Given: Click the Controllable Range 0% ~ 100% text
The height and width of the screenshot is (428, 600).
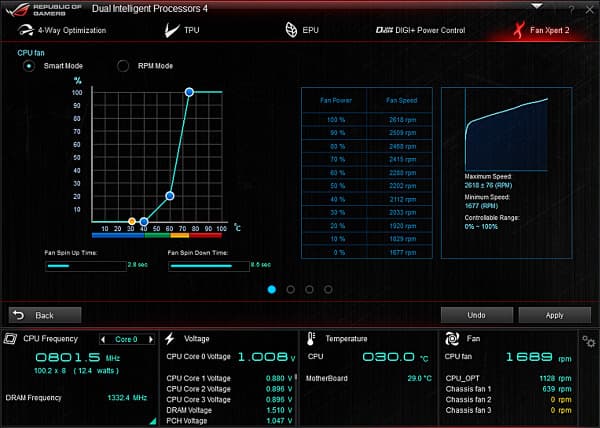Looking at the screenshot, I should coord(481,226).
